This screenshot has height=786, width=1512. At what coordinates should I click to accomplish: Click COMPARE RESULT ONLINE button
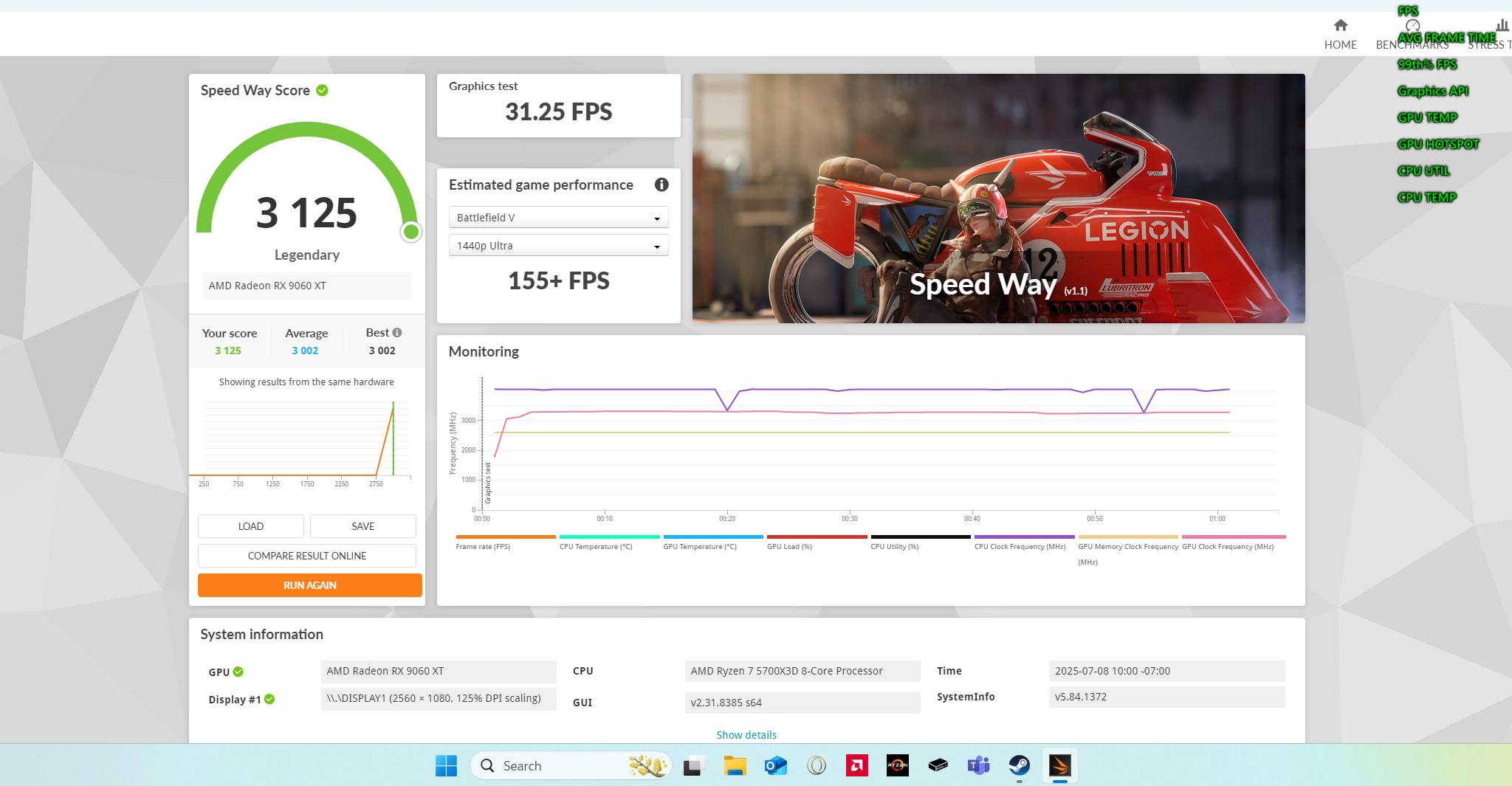pos(307,556)
